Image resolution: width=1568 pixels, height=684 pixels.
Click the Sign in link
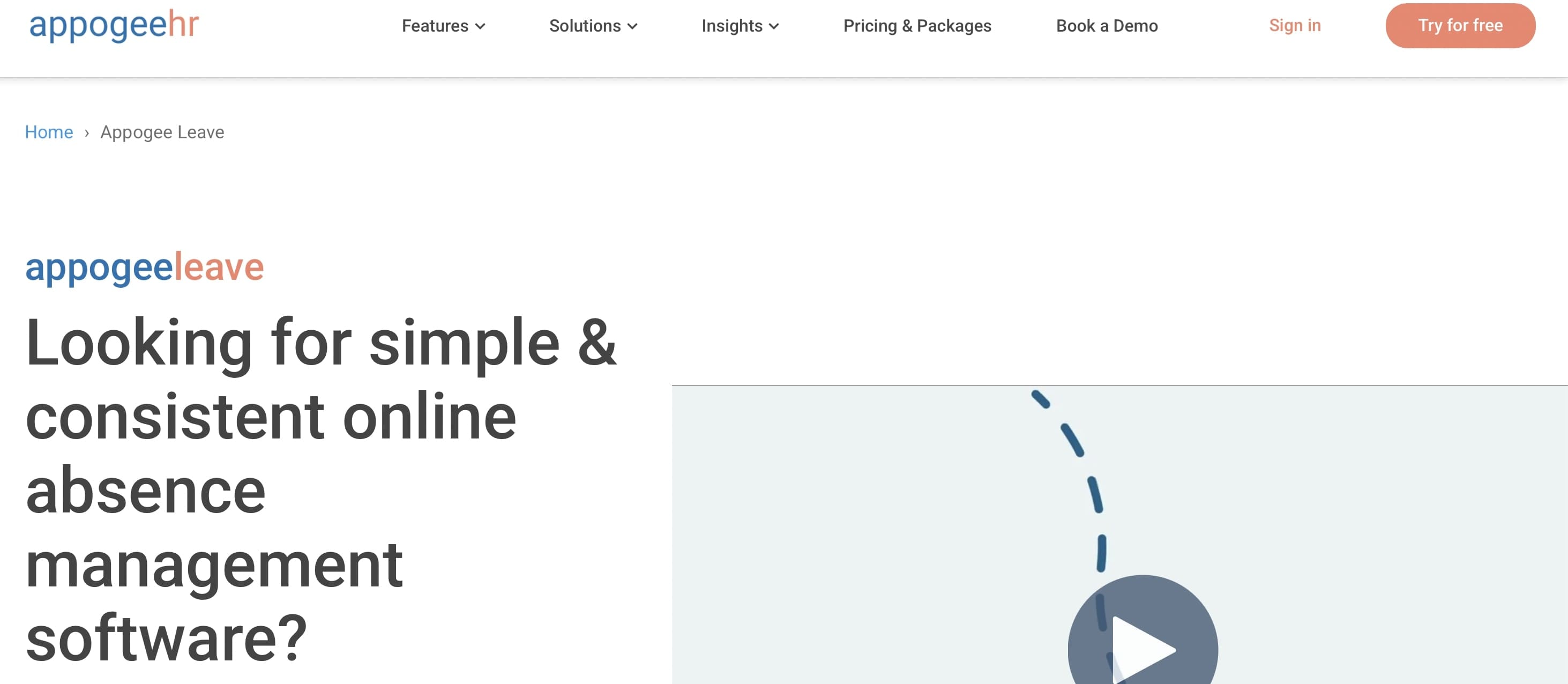1295,26
